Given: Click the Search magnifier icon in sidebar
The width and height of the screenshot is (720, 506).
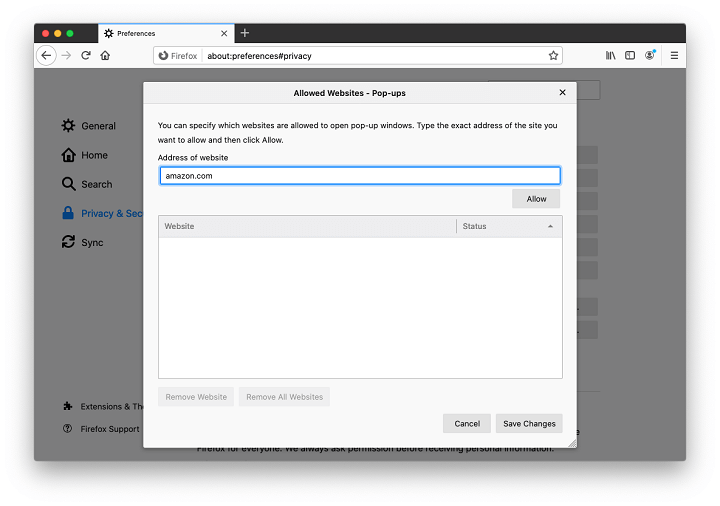Looking at the screenshot, I should pyautogui.click(x=68, y=184).
